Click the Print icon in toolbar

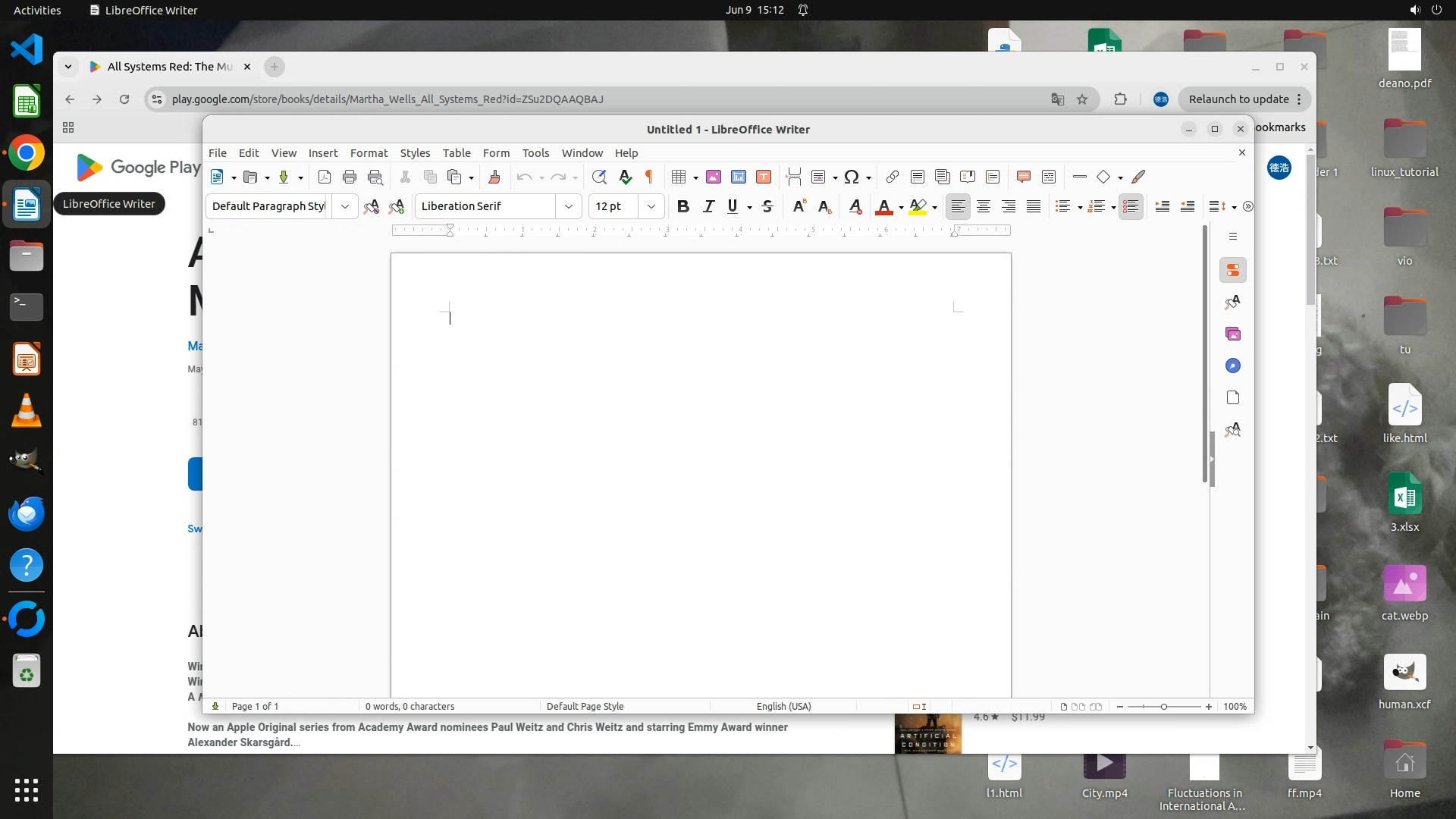tap(350, 177)
